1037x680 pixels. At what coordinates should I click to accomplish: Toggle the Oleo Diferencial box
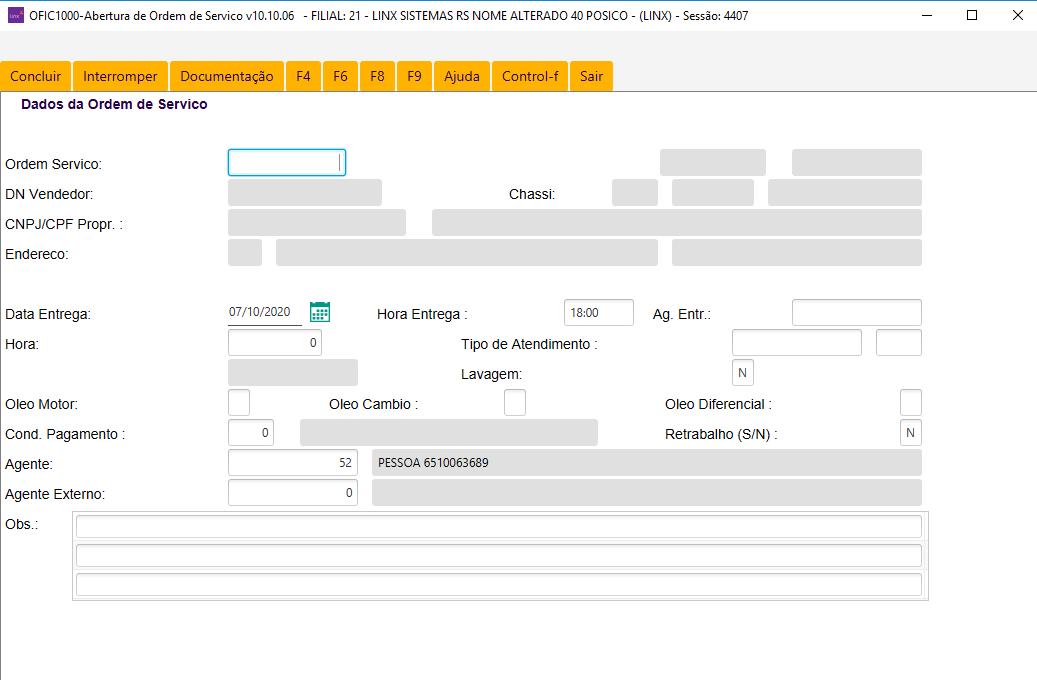click(911, 403)
